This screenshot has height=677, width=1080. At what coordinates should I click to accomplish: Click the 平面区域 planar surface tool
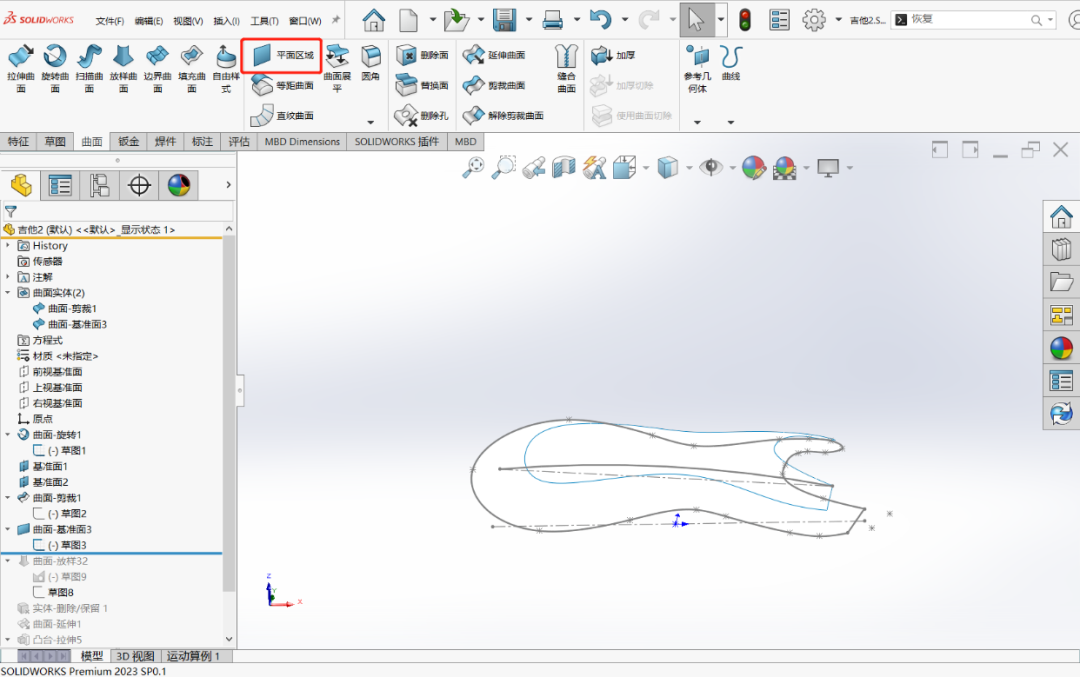pos(282,55)
